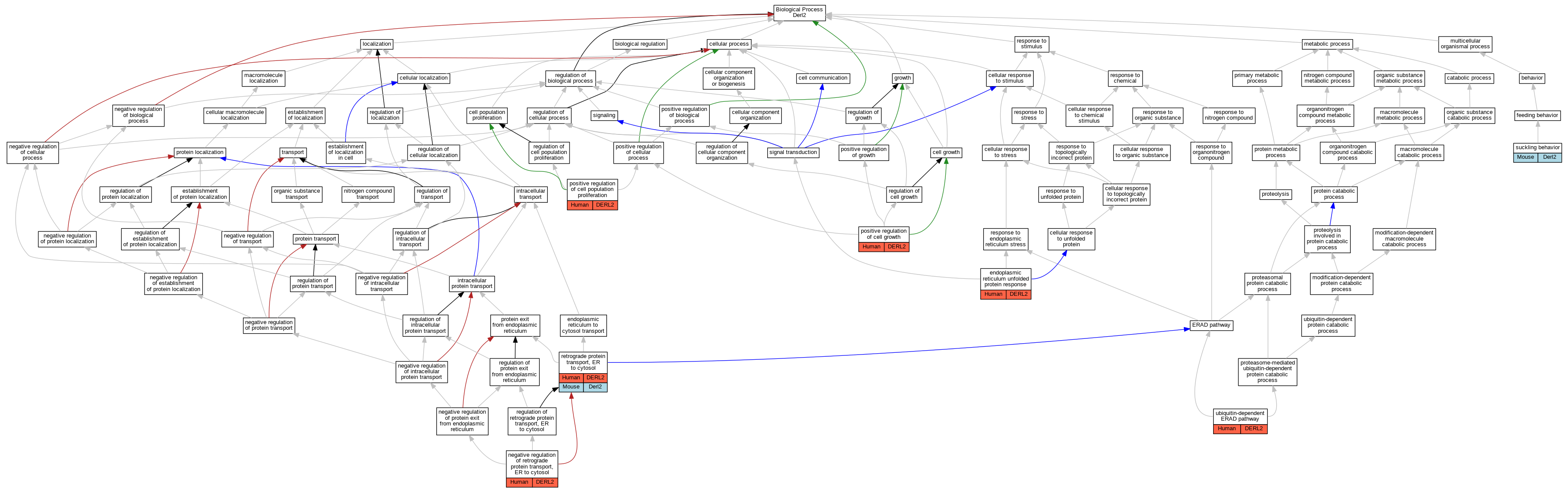The image size is (1568, 492).
Task: Click negative regulation of cellular process node
Action: point(33,153)
